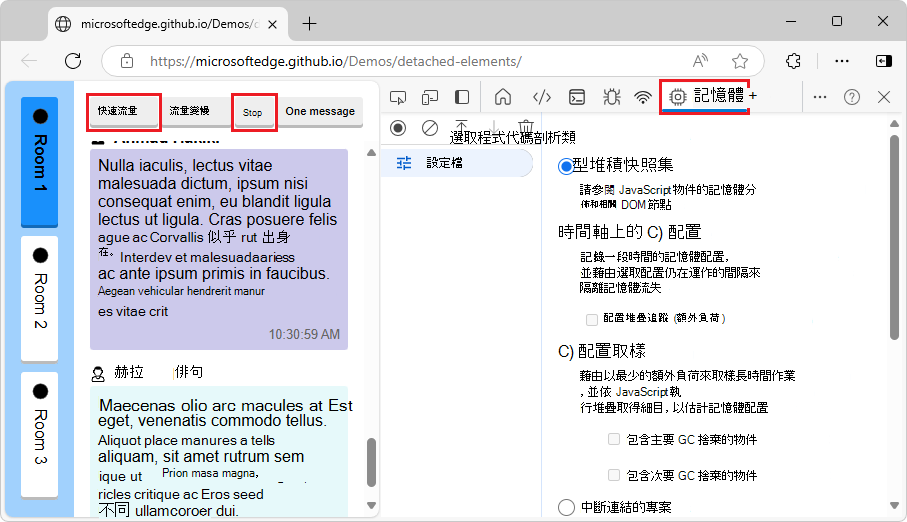Select the 記憶體 Memory tool tab

coord(706,96)
